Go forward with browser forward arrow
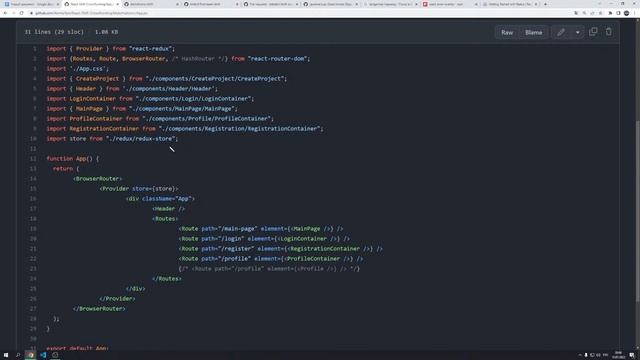 pyautogui.click(x=13, y=13)
